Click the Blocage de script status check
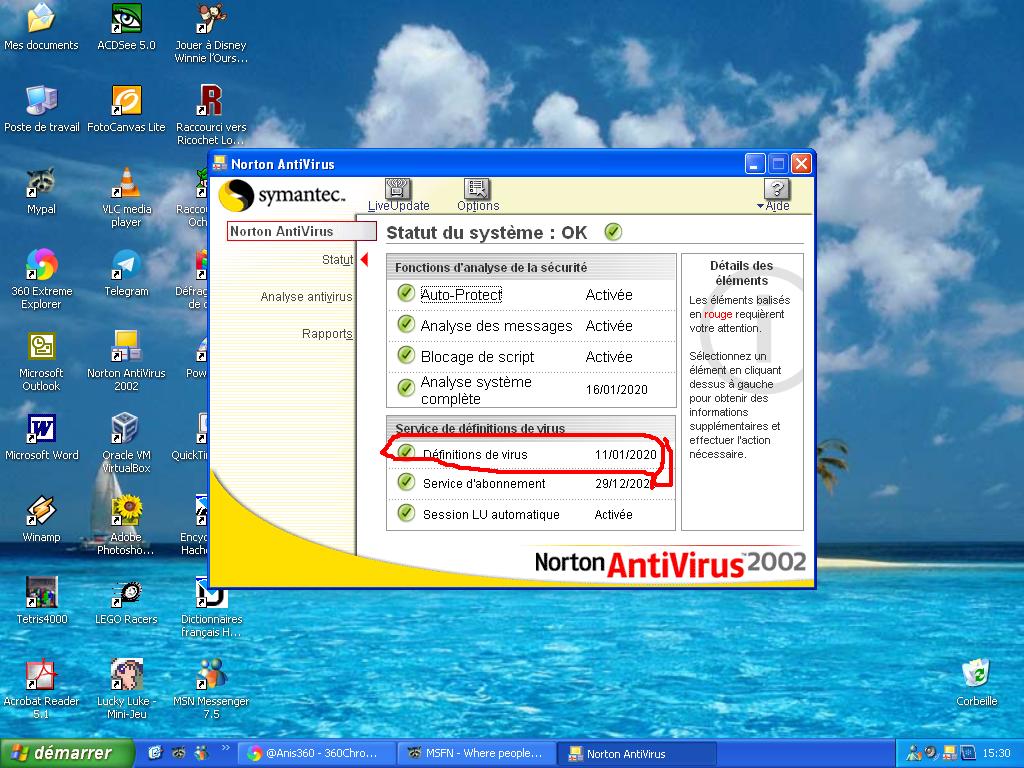 (406, 356)
